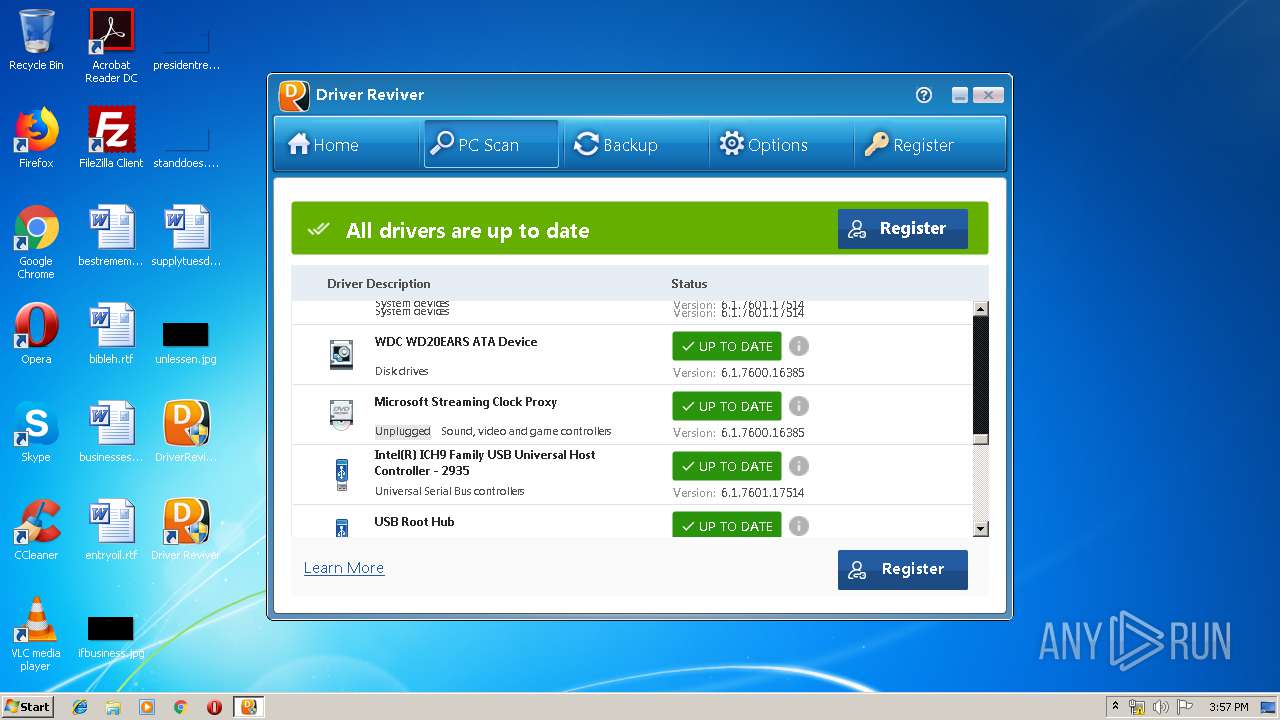Viewport: 1280px width, 720px height.
Task: Click the driver list scroll down arrow
Action: tap(981, 529)
